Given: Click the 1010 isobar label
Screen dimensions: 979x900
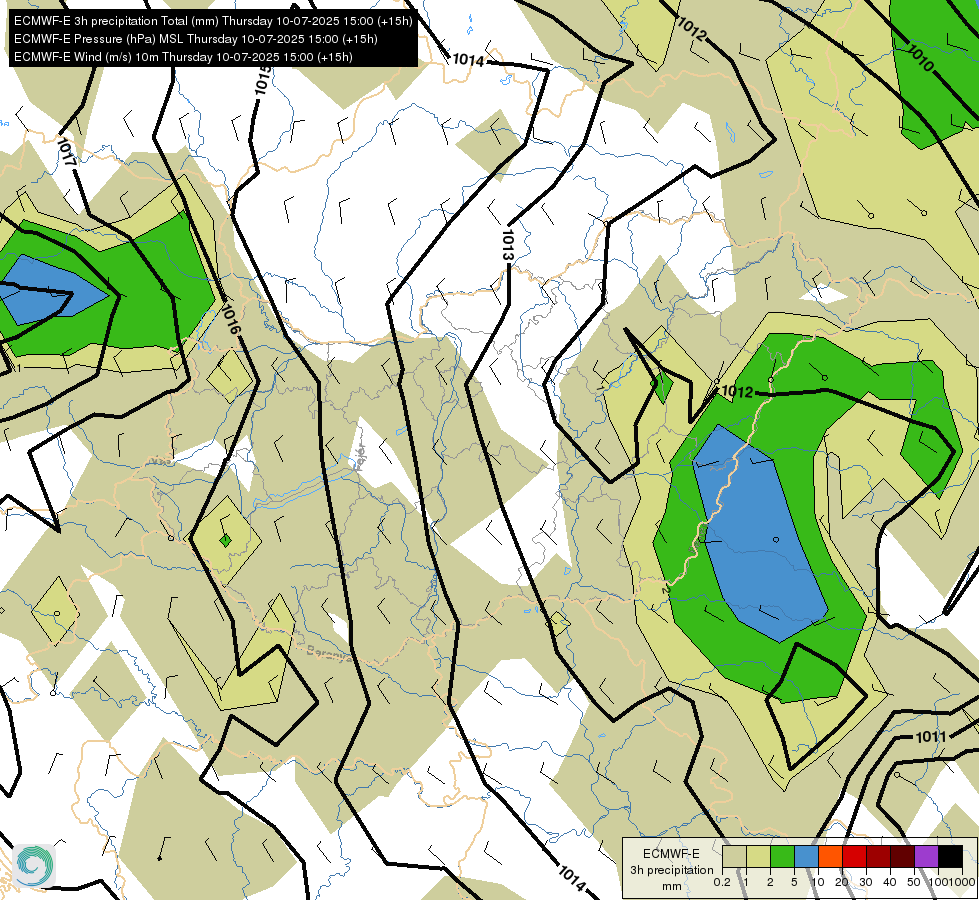Looking at the screenshot, I should (920, 57).
